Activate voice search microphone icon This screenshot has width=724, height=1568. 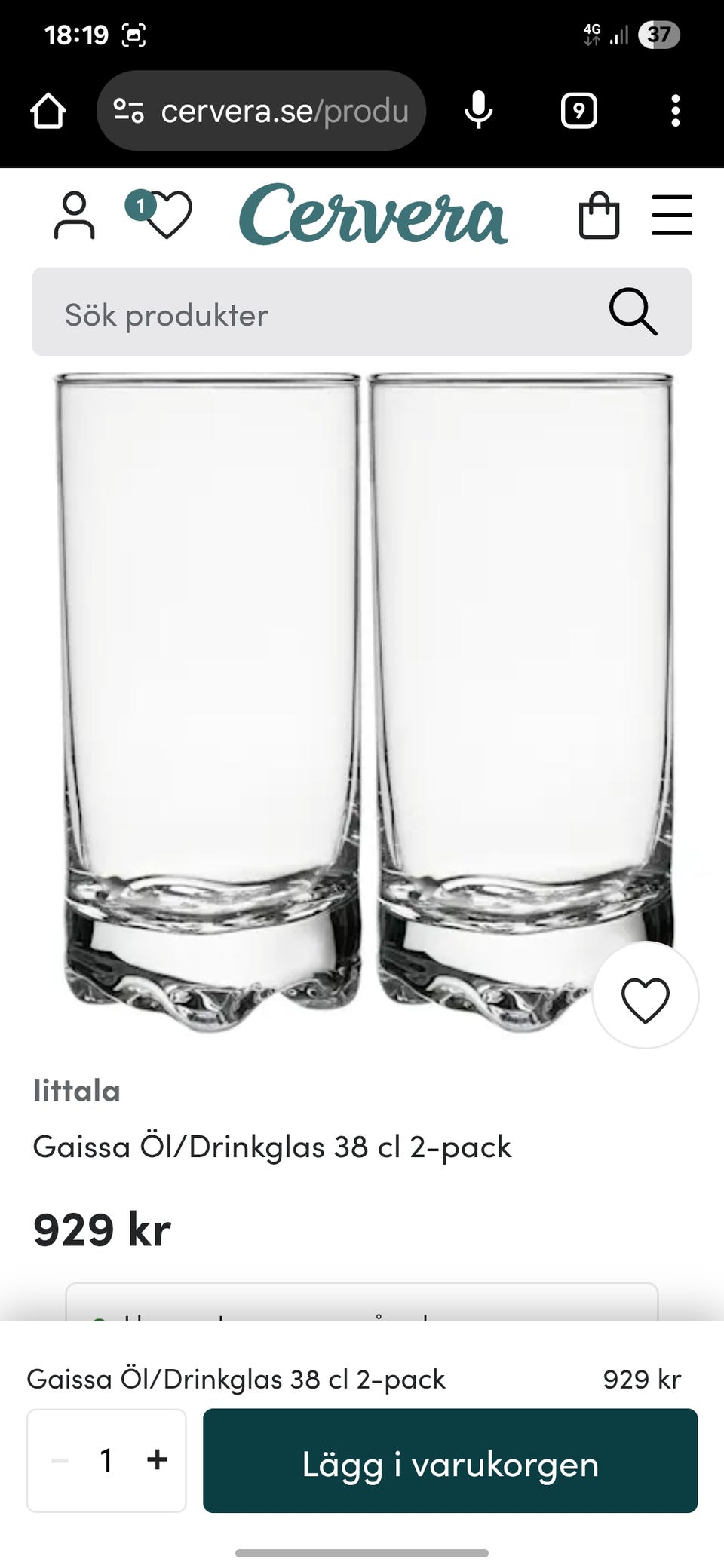point(478,111)
